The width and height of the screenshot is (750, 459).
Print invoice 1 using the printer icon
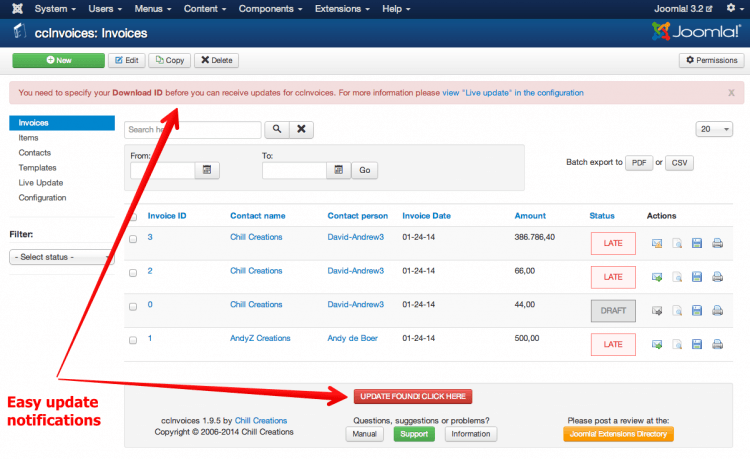point(717,345)
